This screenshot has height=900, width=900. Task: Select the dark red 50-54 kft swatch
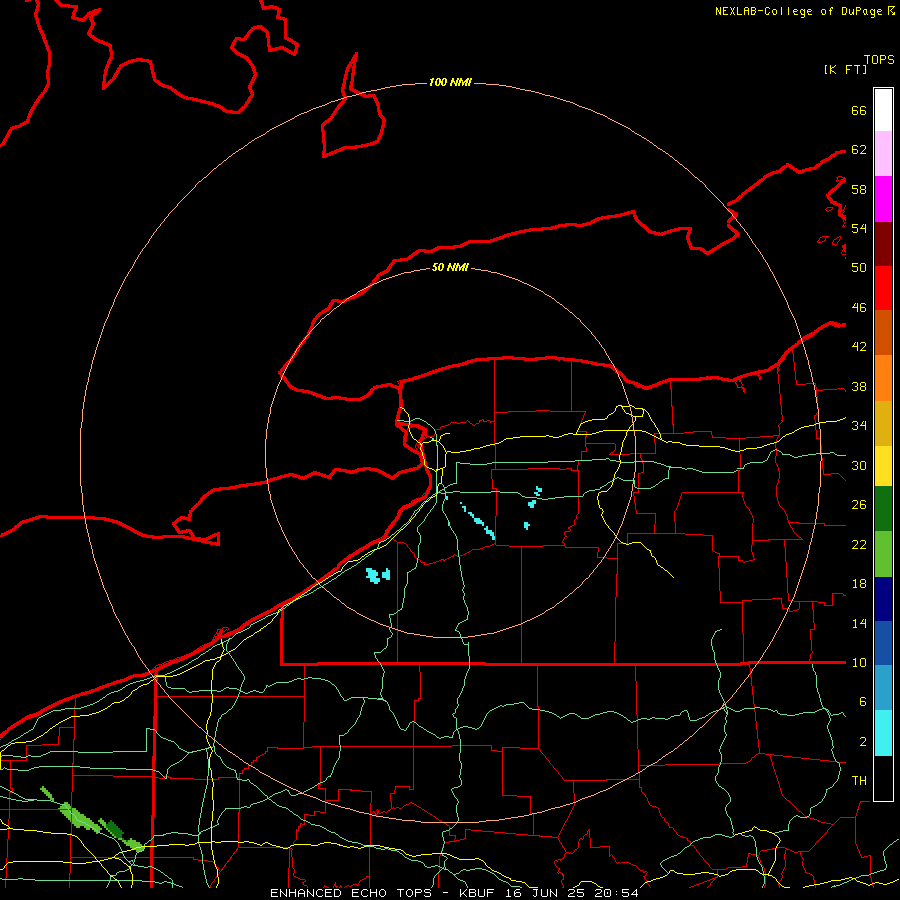(x=883, y=244)
